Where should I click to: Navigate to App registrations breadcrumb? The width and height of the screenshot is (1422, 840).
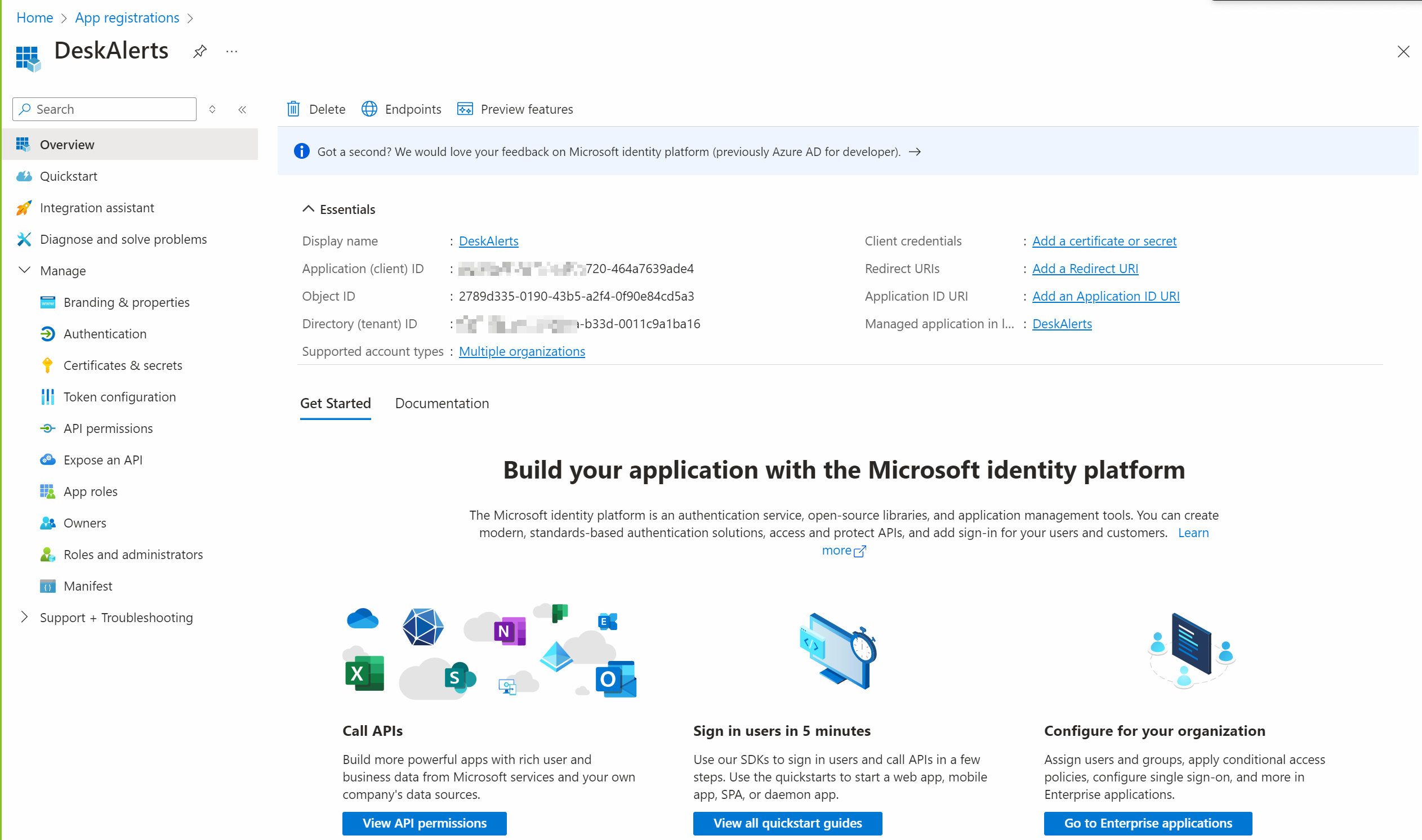point(127,17)
